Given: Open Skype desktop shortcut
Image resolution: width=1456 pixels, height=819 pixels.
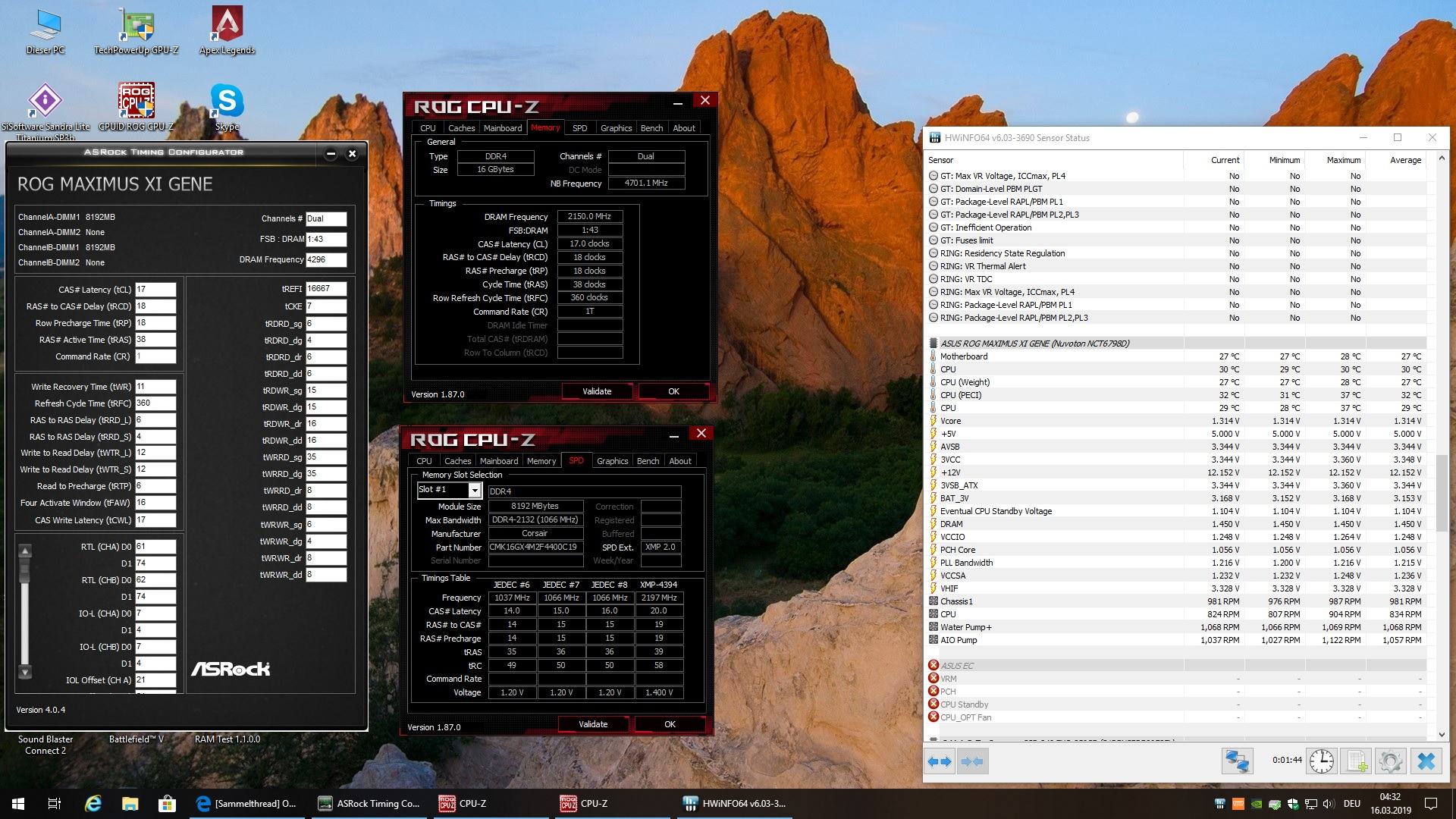Looking at the screenshot, I should pyautogui.click(x=227, y=108).
